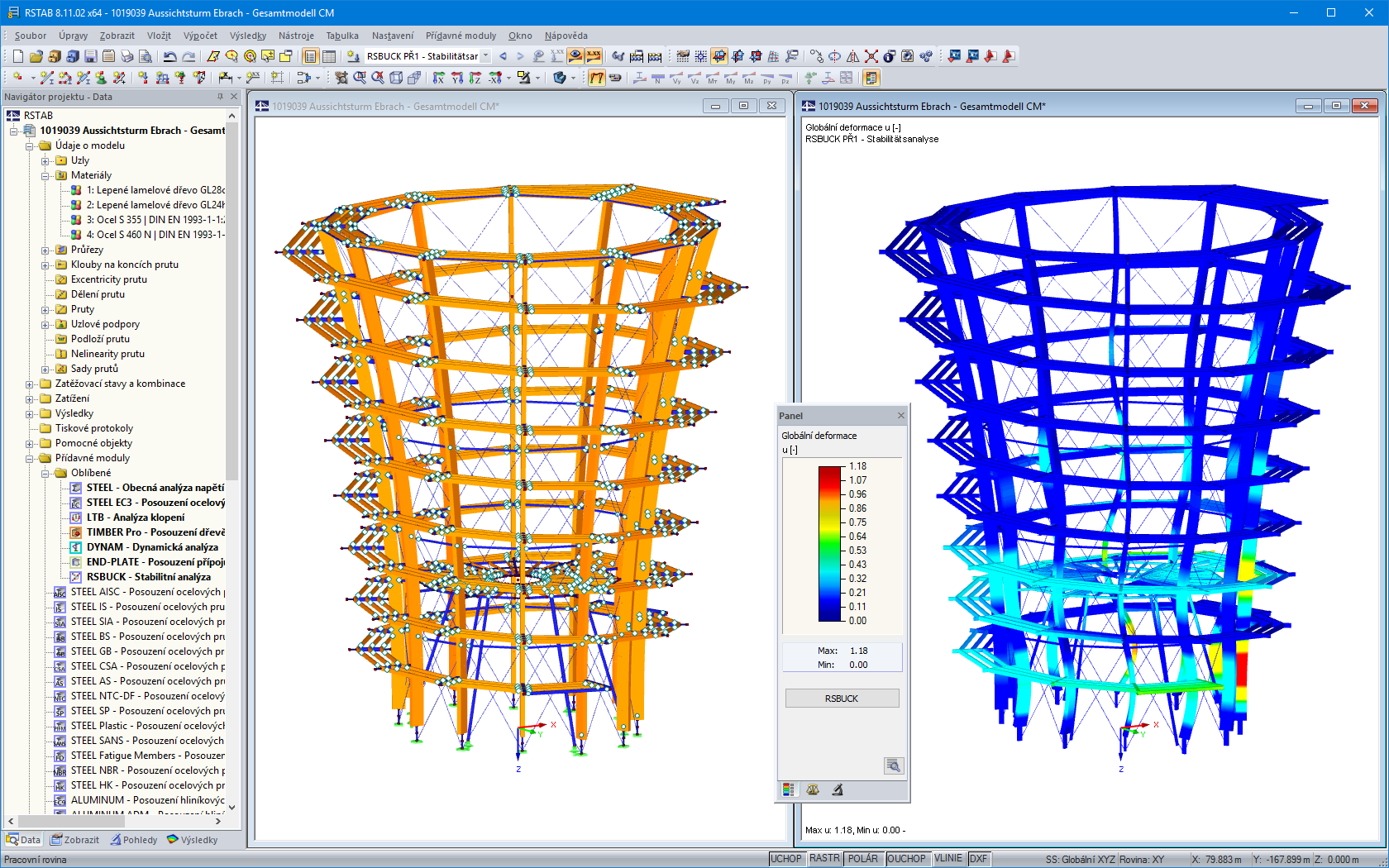Select material Ocel S 355 in tree
1389x868 pixels.
pyautogui.click(x=155, y=220)
